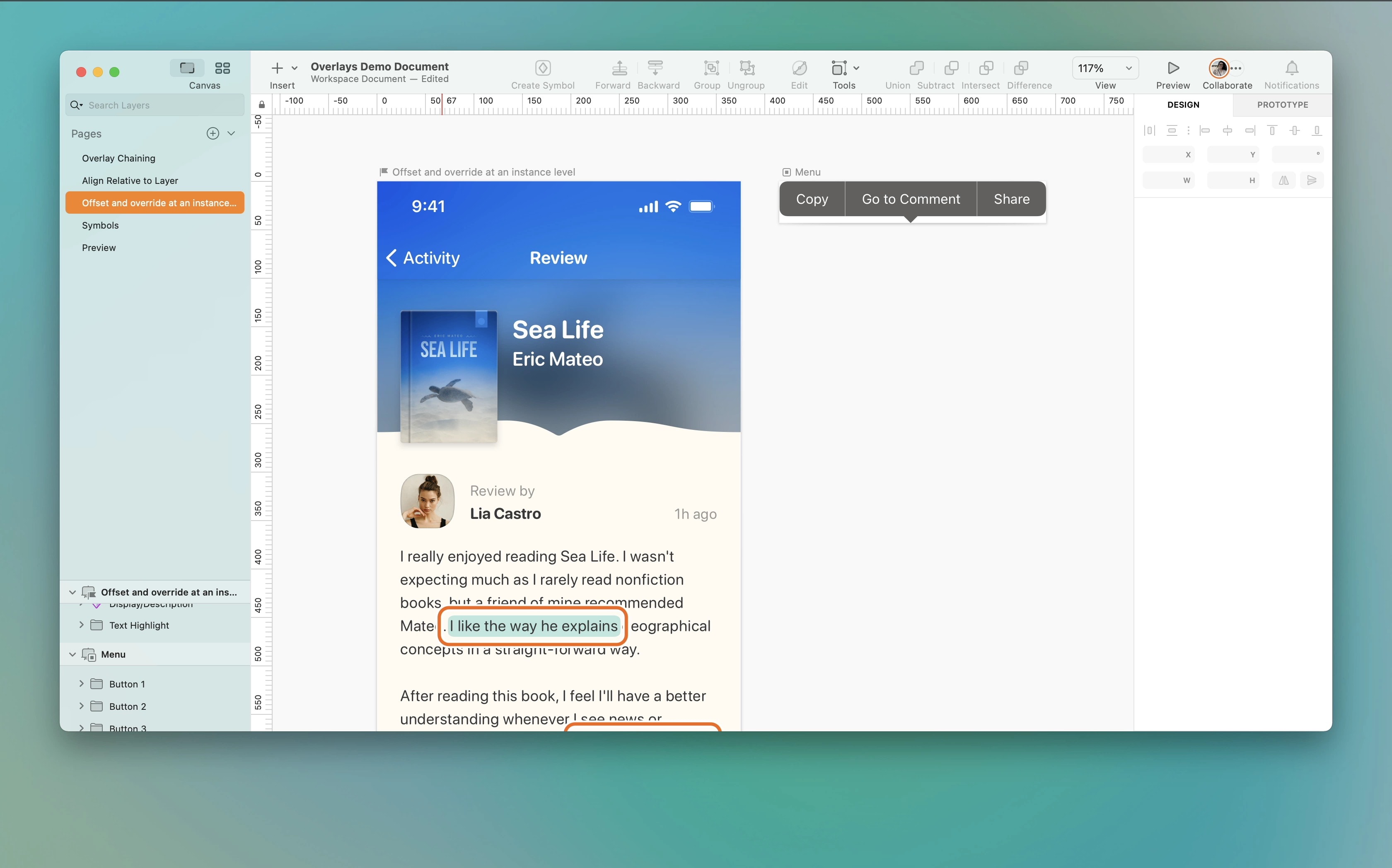Click the rotation degree field
The image size is (1392, 868).
click(x=1297, y=155)
